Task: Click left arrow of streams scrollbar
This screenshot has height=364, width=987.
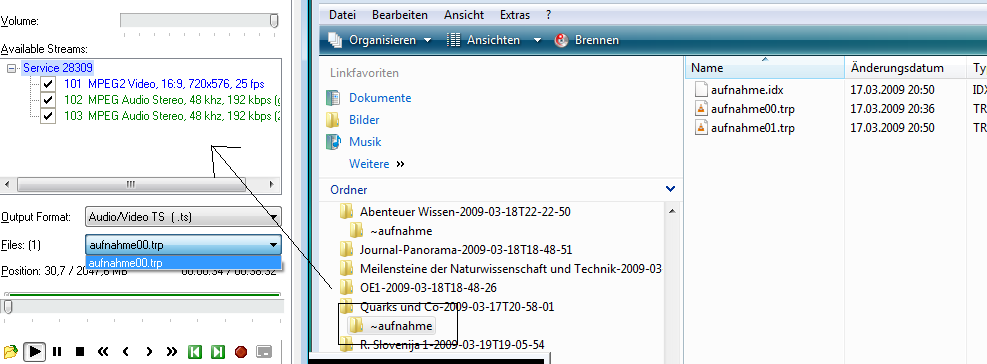Action: 7,185
